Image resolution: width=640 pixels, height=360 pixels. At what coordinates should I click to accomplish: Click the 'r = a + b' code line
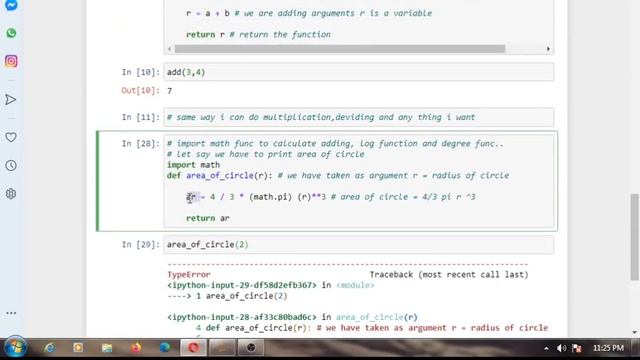208,13
